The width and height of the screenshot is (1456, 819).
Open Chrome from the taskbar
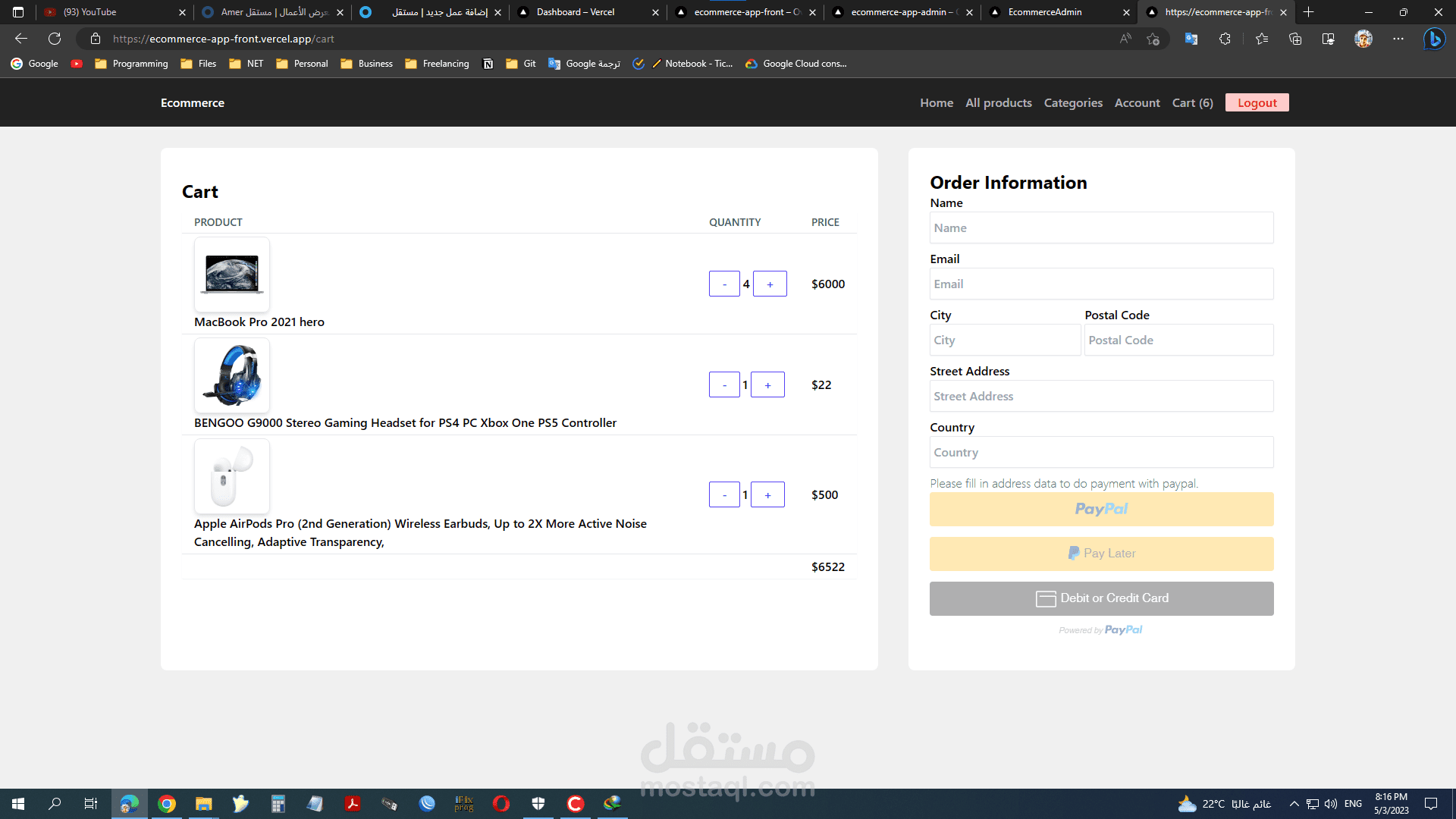click(167, 804)
